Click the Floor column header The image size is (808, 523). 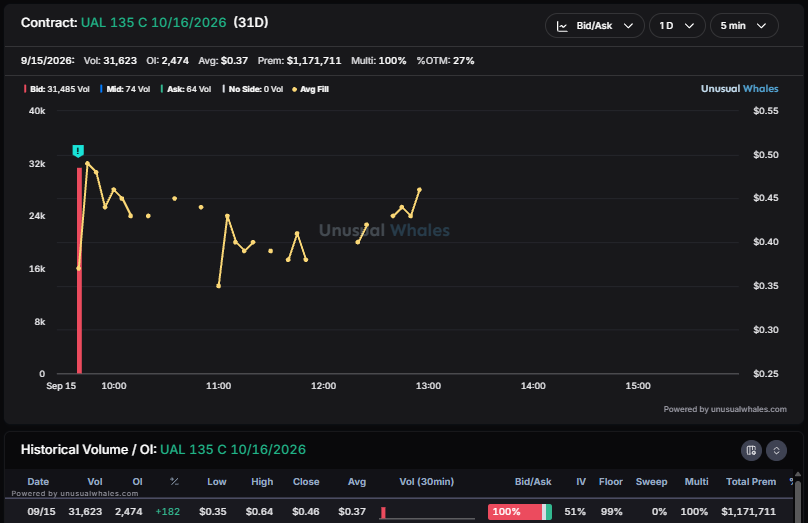611,482
